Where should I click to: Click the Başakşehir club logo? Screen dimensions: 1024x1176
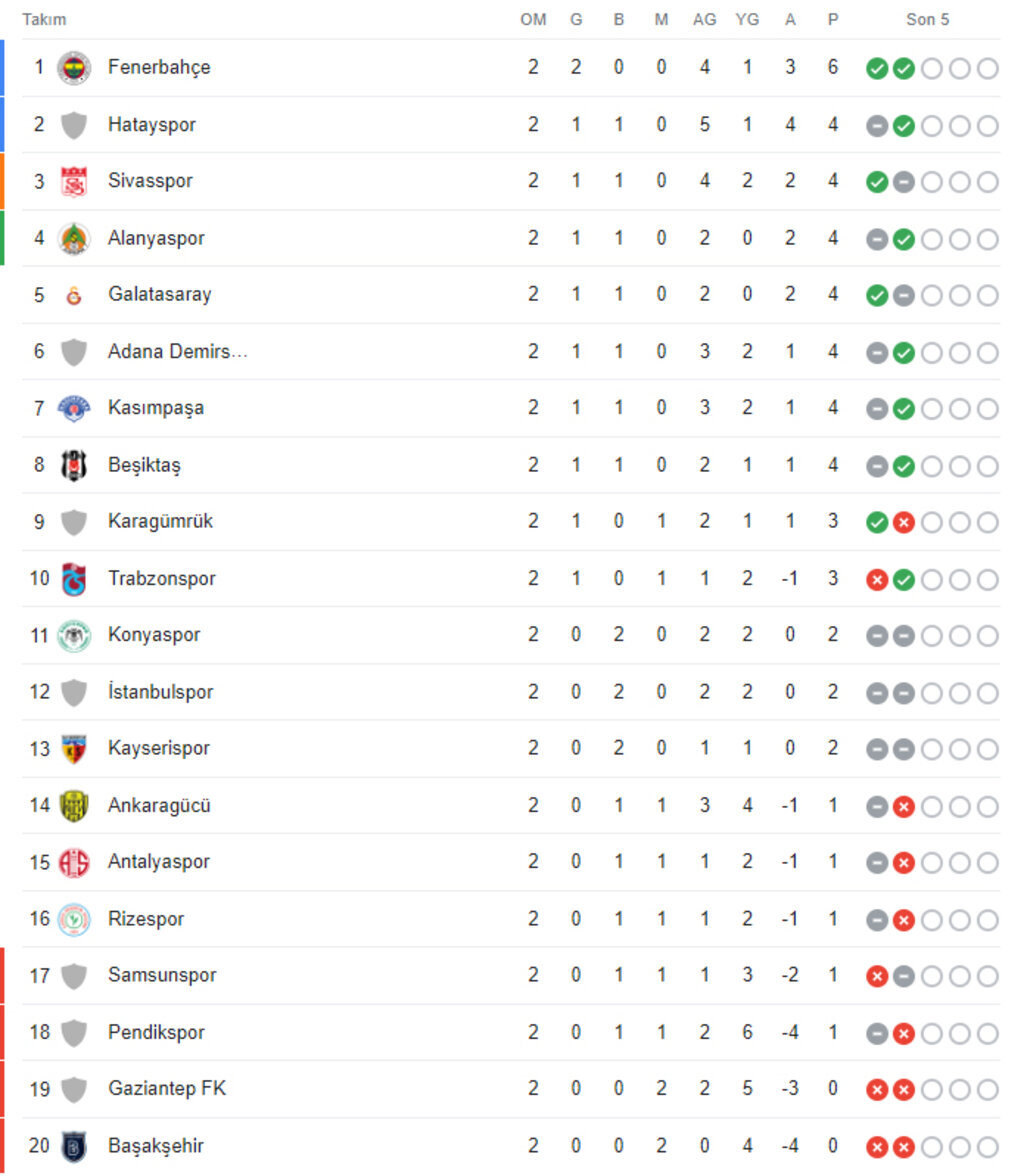pyautogui.click(x=74, y=1145)
